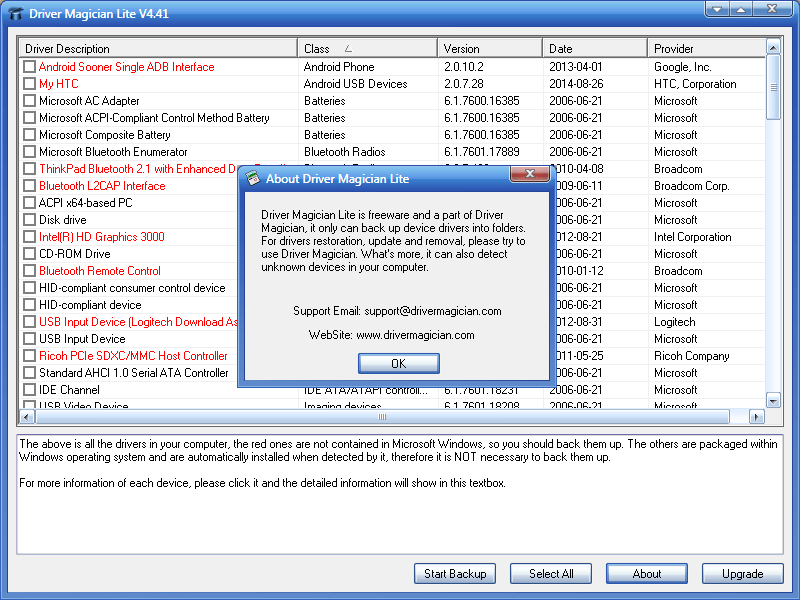Click the Intel Corporation provider cell
The width and height of the screenshot is (800, 600).
coord(692,237)
